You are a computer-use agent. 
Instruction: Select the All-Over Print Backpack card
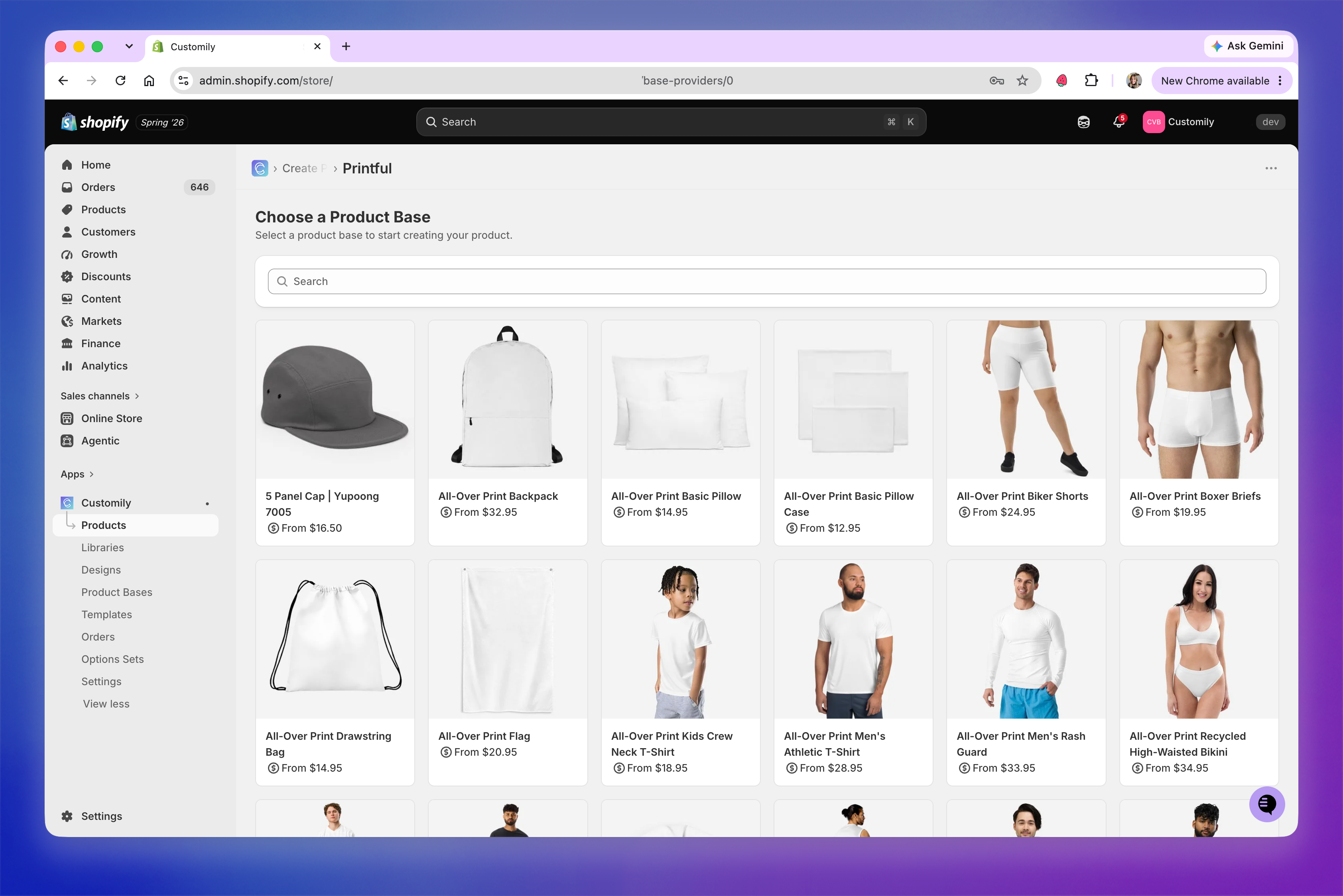click(x=508, y=432)
